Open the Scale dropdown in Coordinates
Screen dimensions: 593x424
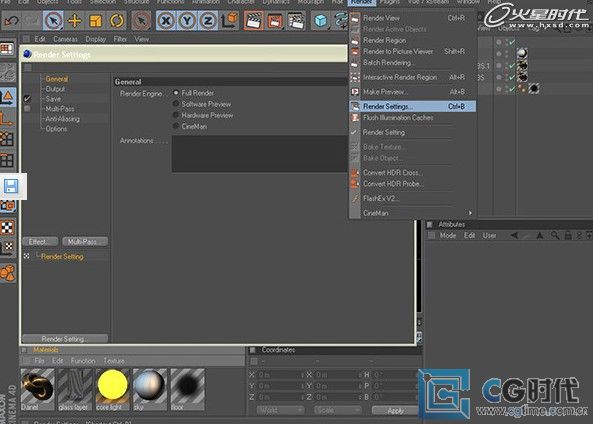pyautogui.click(x=337, y=410)
